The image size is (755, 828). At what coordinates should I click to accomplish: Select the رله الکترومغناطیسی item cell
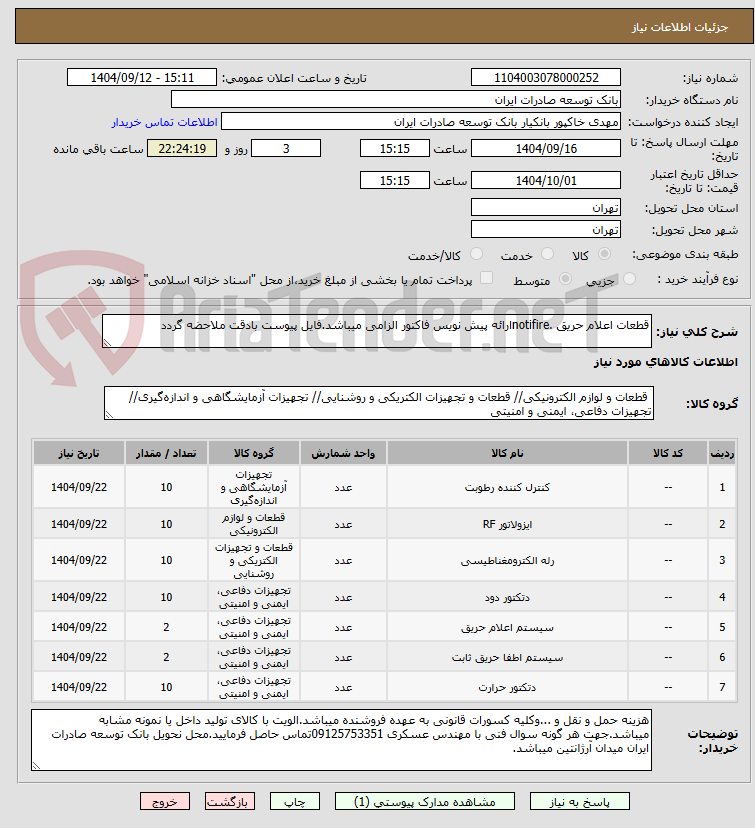click(x=507, y=560)
